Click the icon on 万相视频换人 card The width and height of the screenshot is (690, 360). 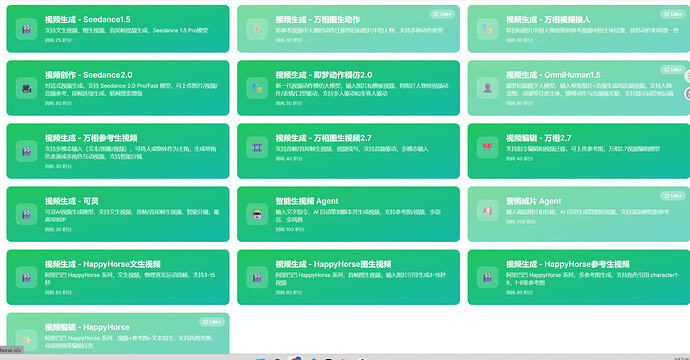click(x=488, y=29)
